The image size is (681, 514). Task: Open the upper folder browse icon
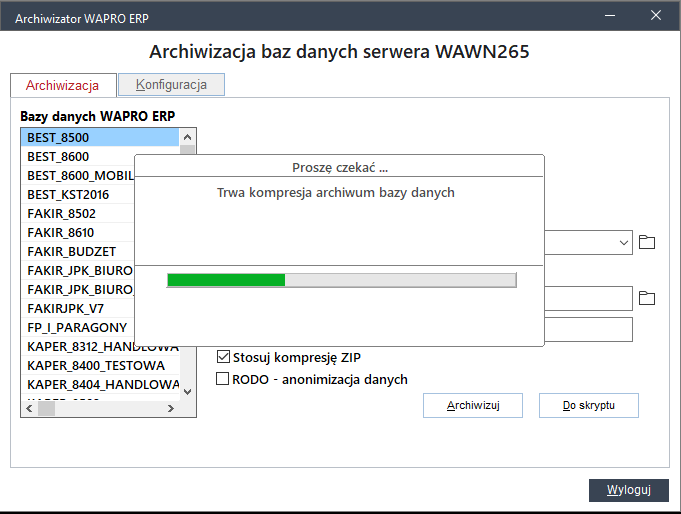(x=647, y=242)
